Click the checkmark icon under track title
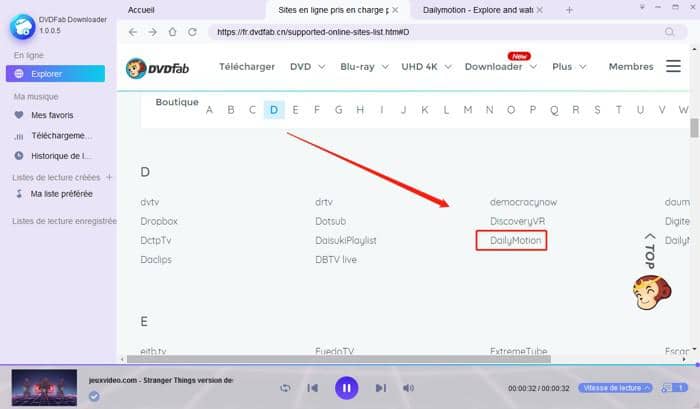 (x=94, y=396)
